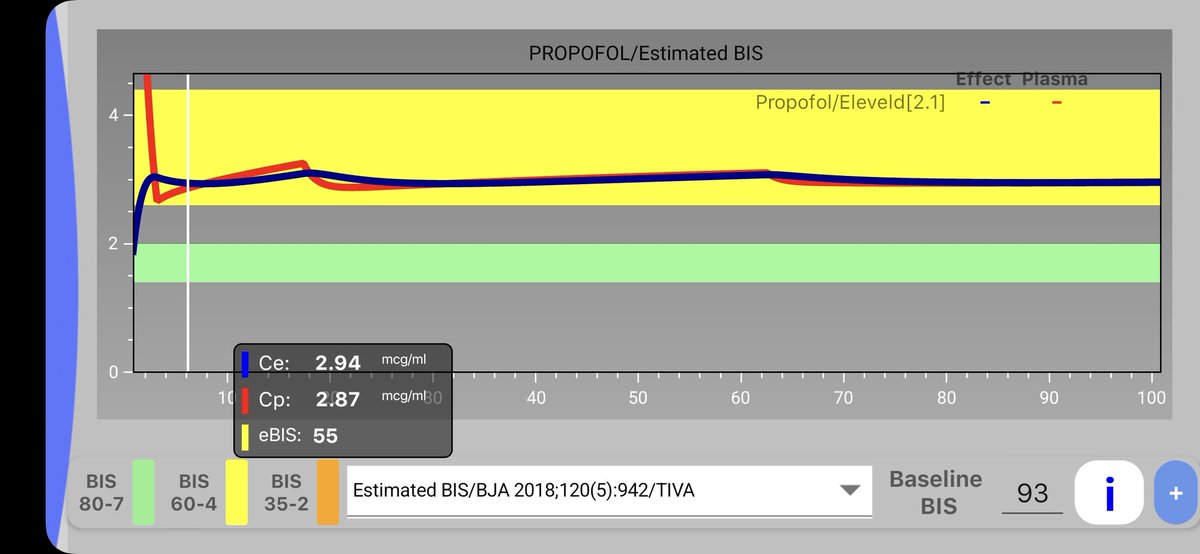The width and height of the screenshot is (1200, 554).
Task: Edit the Baseline BIS value 93
Action: coord(1032,493)
